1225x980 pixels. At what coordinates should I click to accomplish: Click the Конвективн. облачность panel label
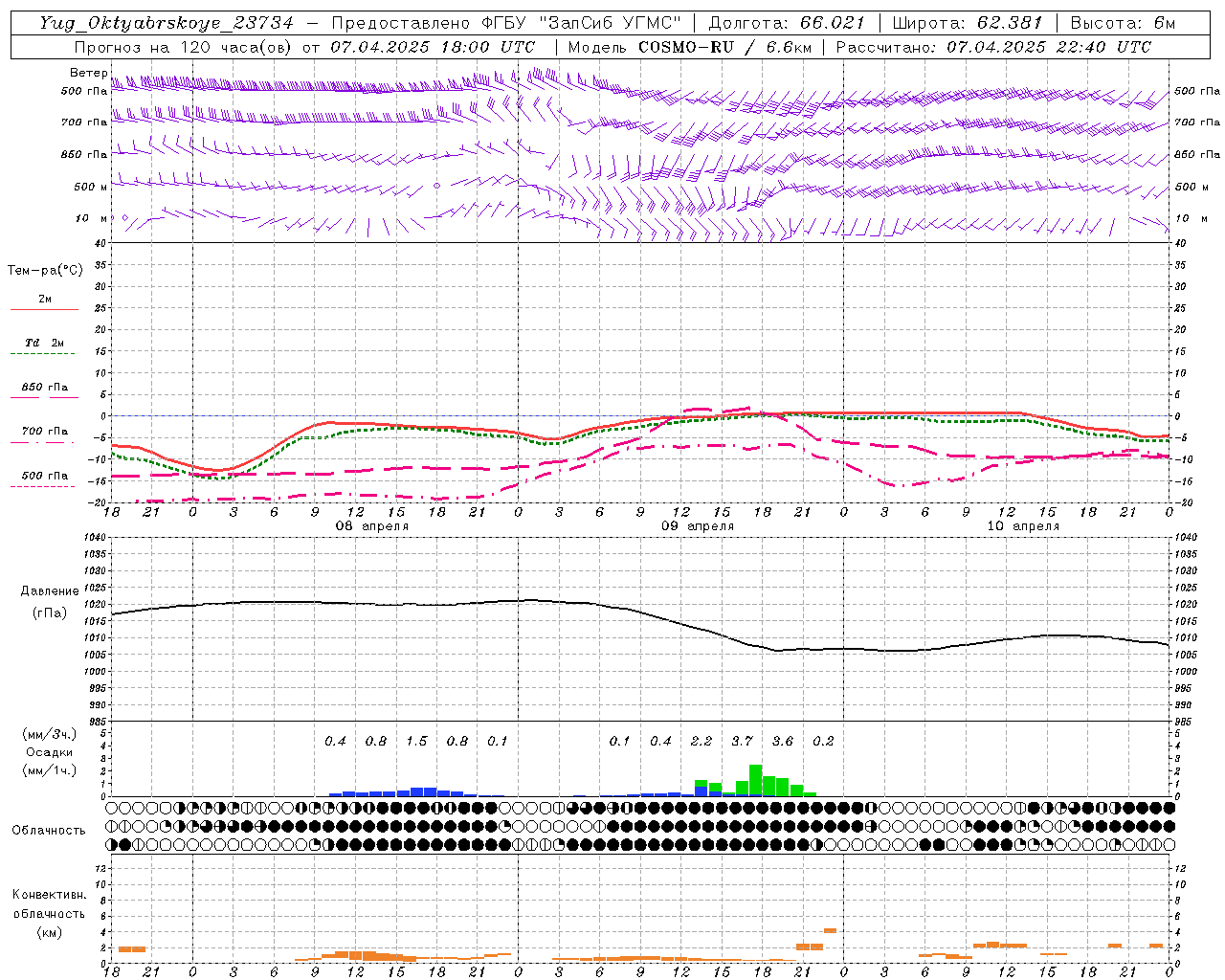coord(49,913)
